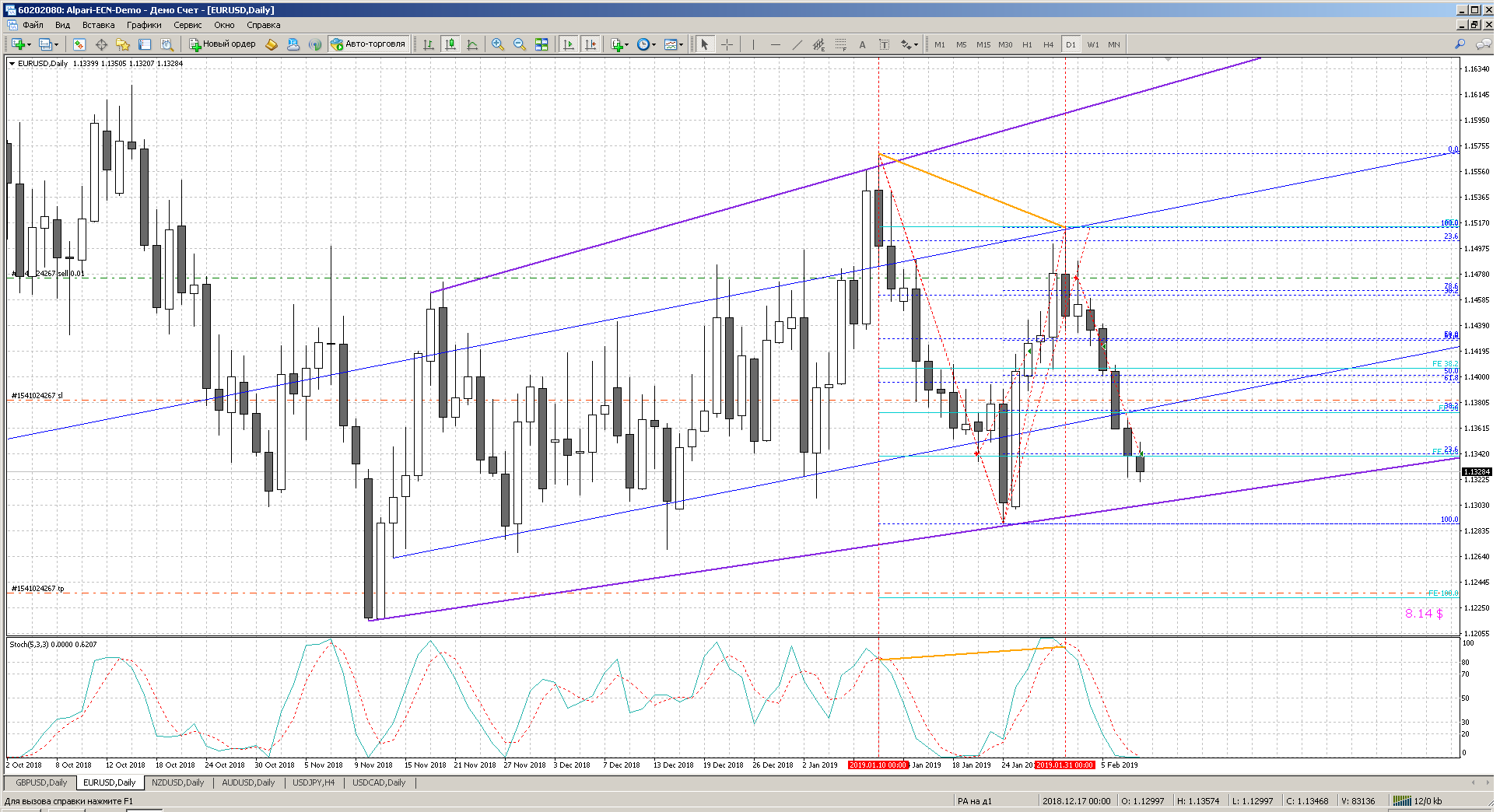
Task: Open the Сервис menu
Action: pos(187,25)
